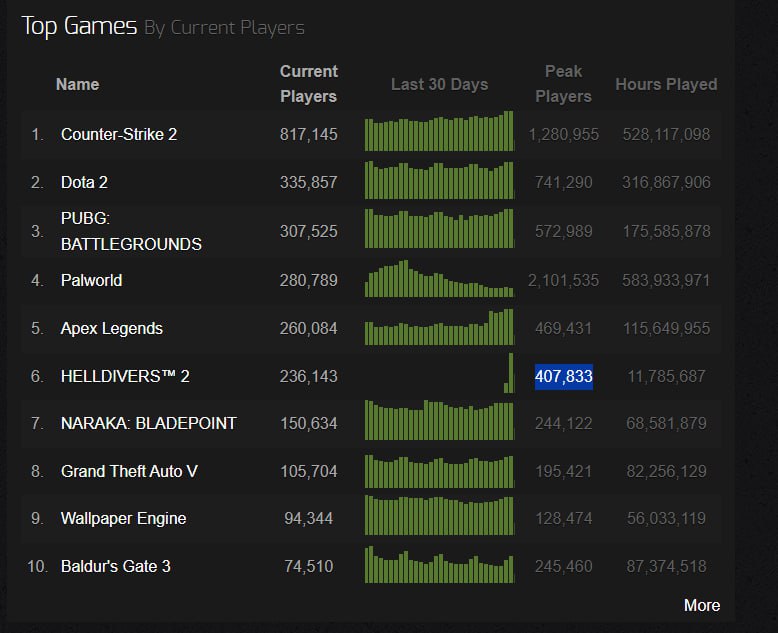Open the Wallpaper Engine entry
This screenshot has height=633, width=778.
click(x=123, y=518)
